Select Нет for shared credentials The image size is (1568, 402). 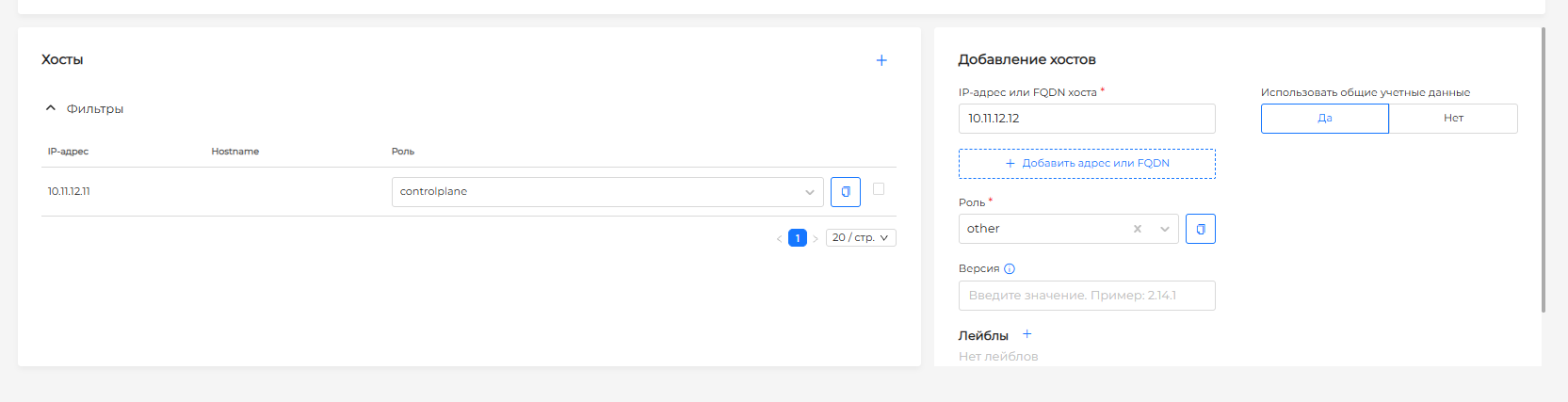(1453, 119)
